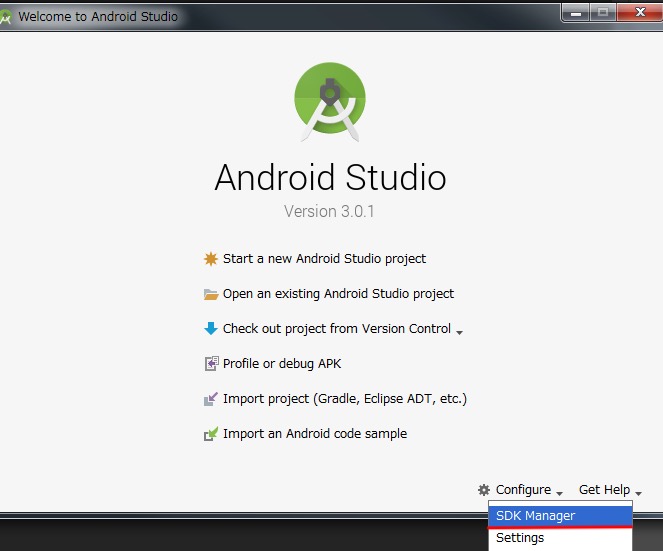Image resolution: width=663 pixels, height=551 pixels.
Task: Choose Settings from Configure menu
Action: click(560, 538)
